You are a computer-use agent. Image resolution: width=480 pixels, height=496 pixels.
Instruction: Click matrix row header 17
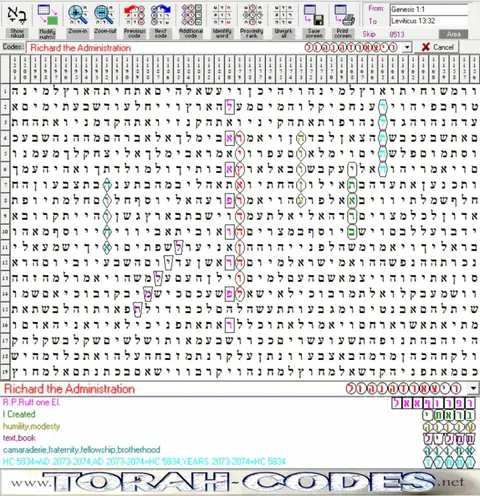5,340
